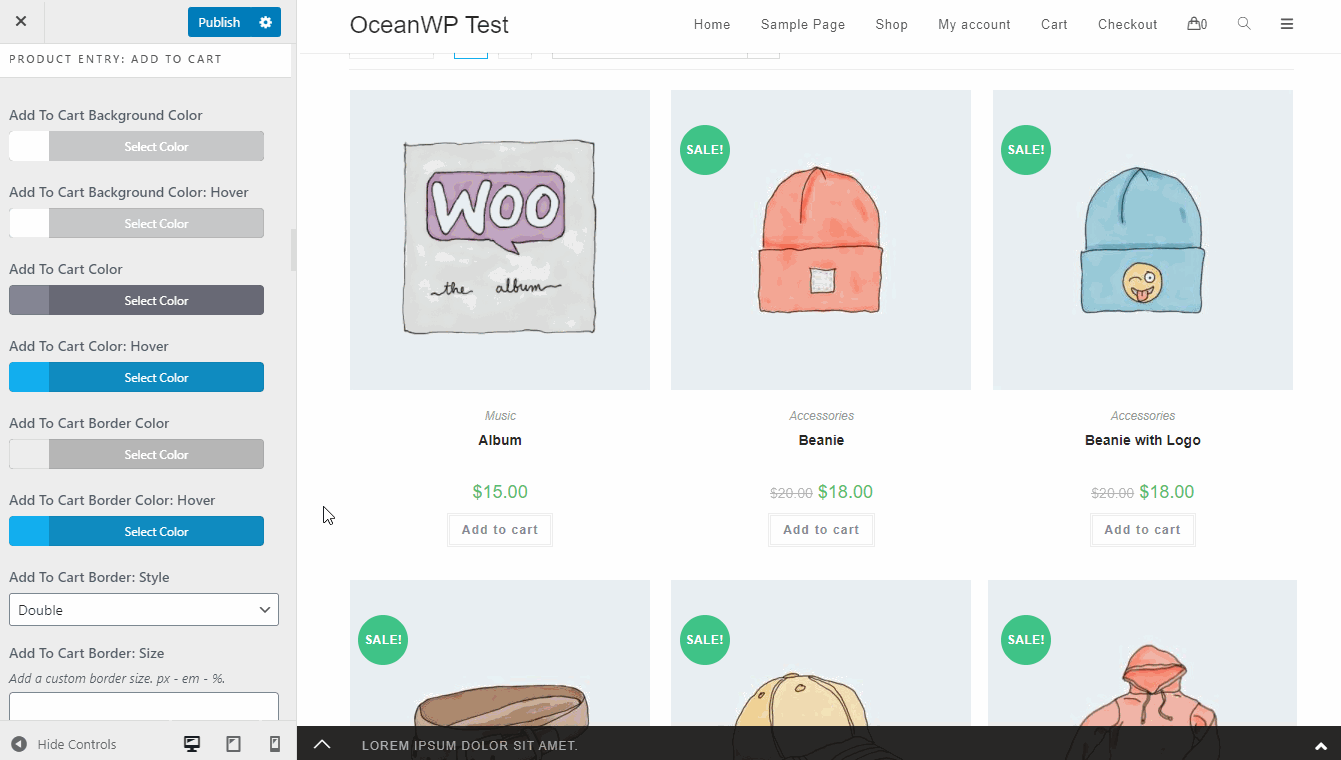The width and height of the screenshot is (1341, 760).
Task: Open the search magnifier icon in header
Action: [x=1244, y=24]
